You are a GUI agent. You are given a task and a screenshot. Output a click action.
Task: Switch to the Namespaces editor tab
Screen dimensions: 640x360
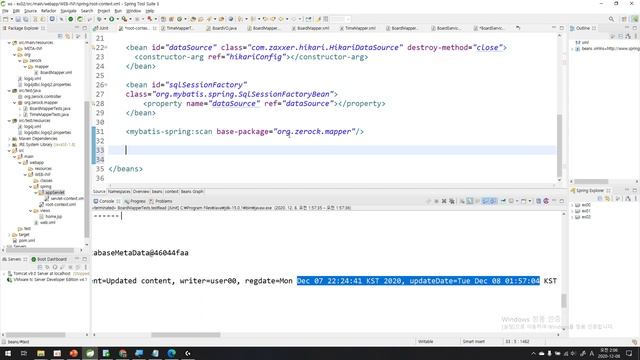click(x=119, y=191)
